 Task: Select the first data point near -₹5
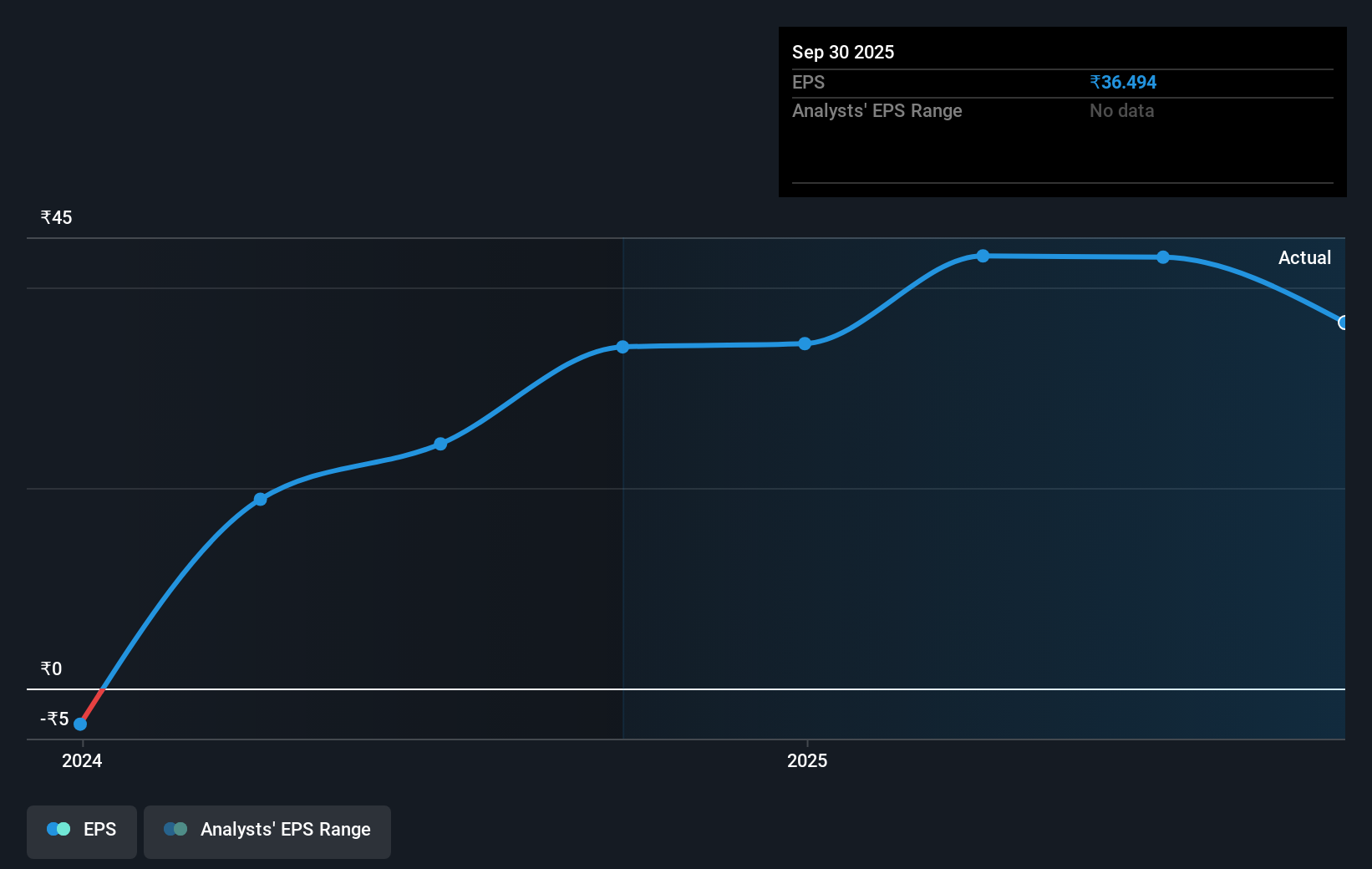point(80,724)
